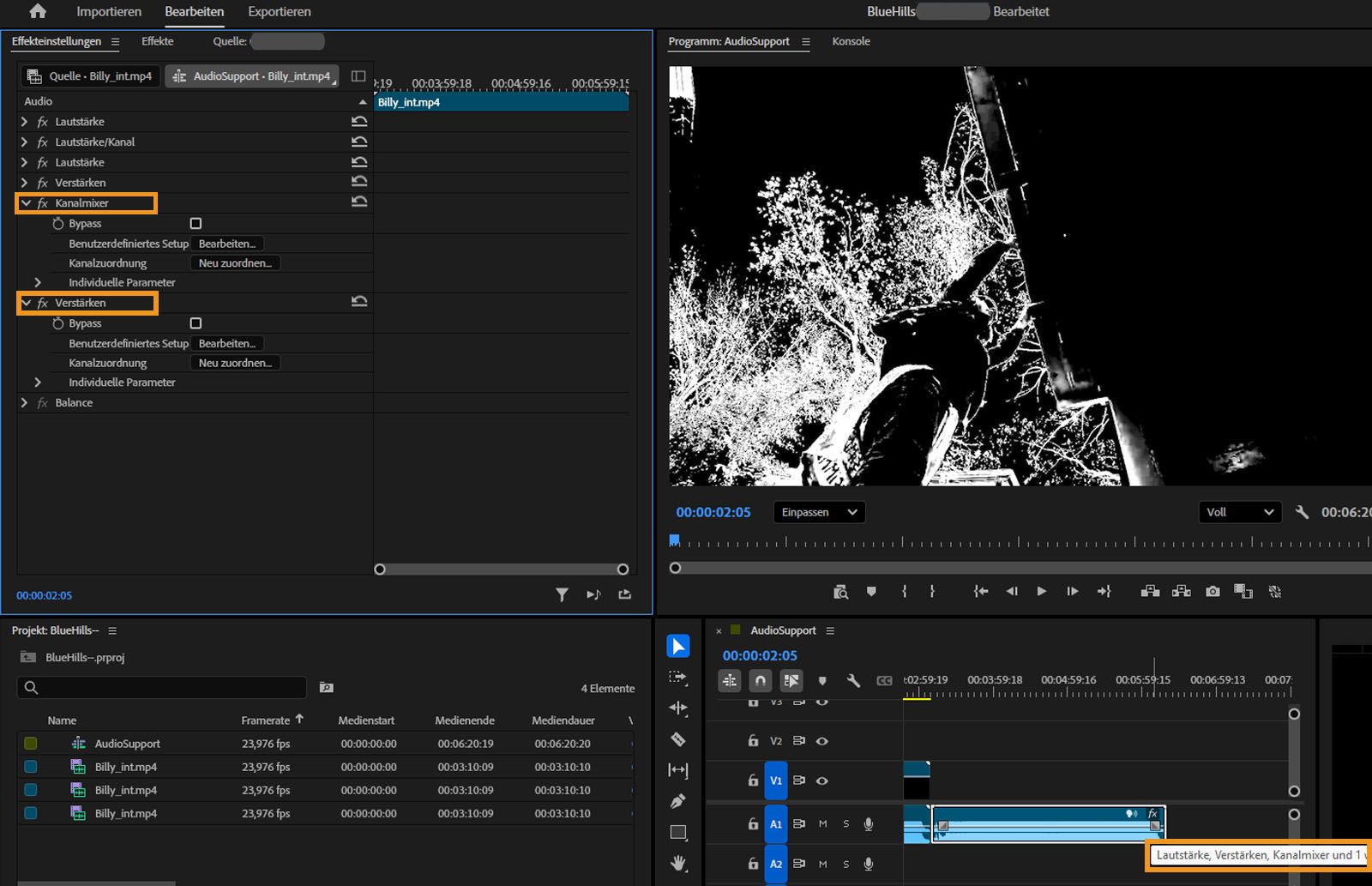Click Neu zuordnen button under Verstärken
Viewport: 1372px width, 886px height.
(x=235, y=363)
